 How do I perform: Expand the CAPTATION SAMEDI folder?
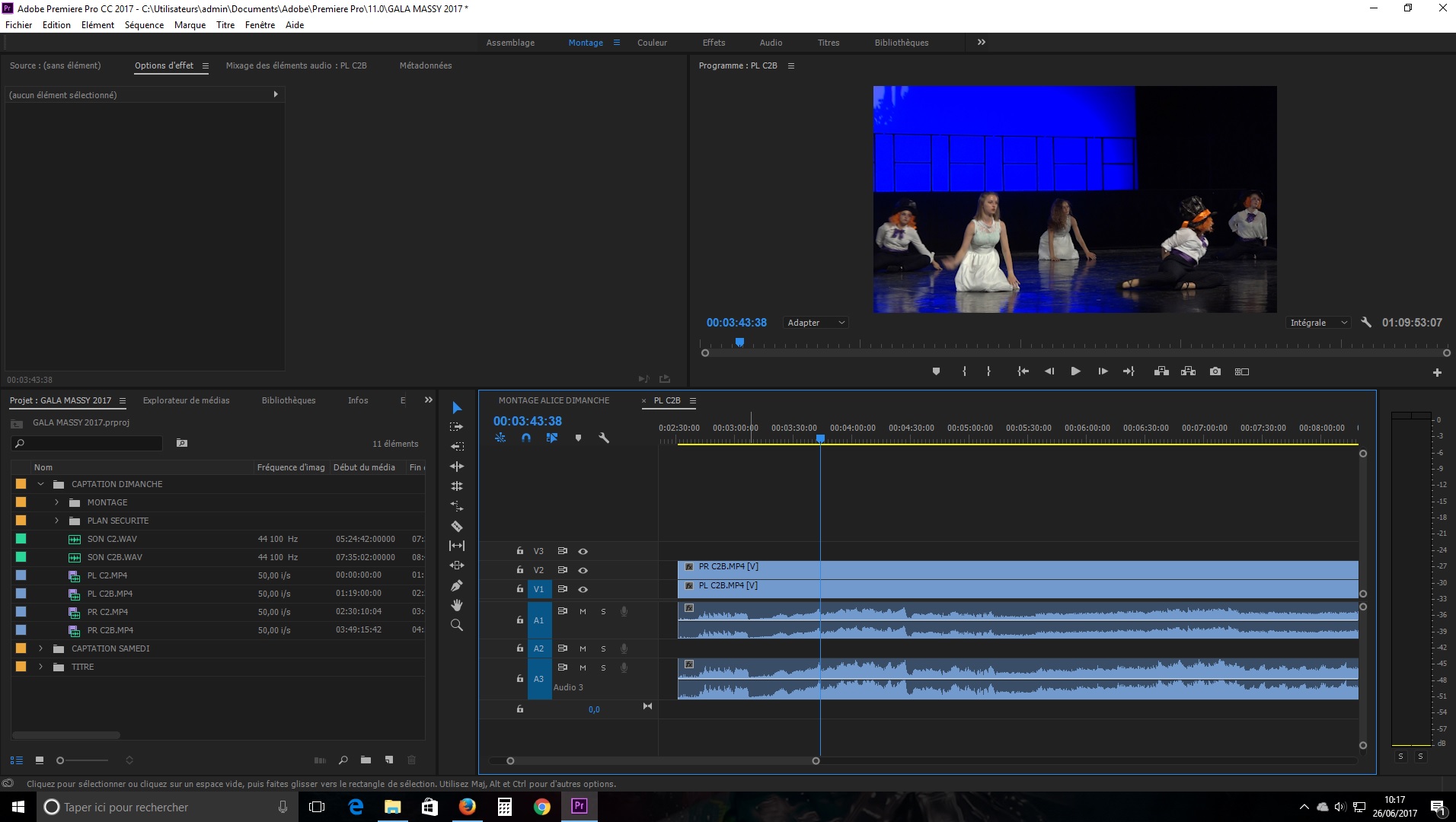tap(41, 648)
